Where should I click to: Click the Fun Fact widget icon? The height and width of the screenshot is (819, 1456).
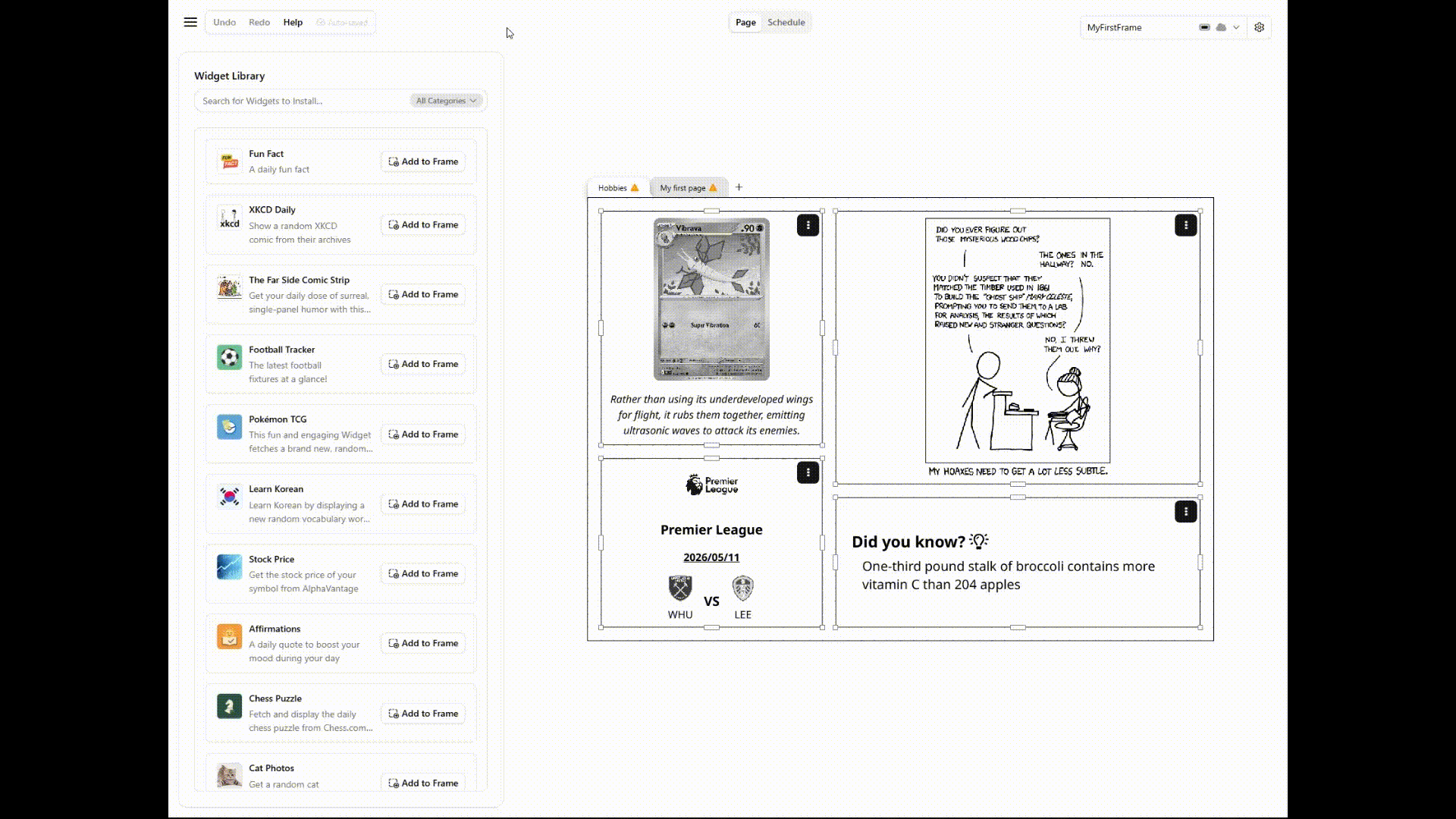[229, 161]
